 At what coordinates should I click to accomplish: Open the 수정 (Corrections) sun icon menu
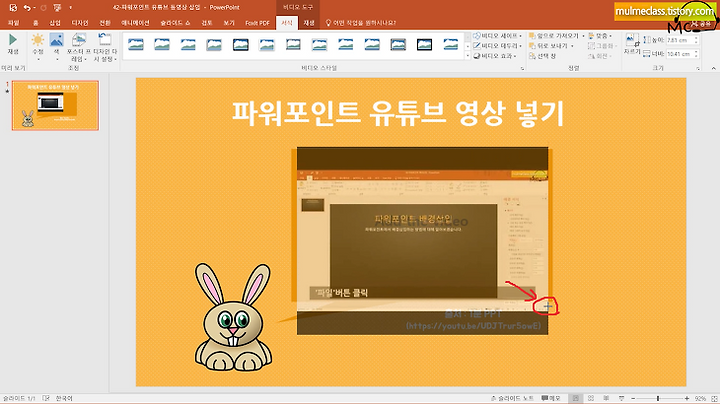(38, 46)
